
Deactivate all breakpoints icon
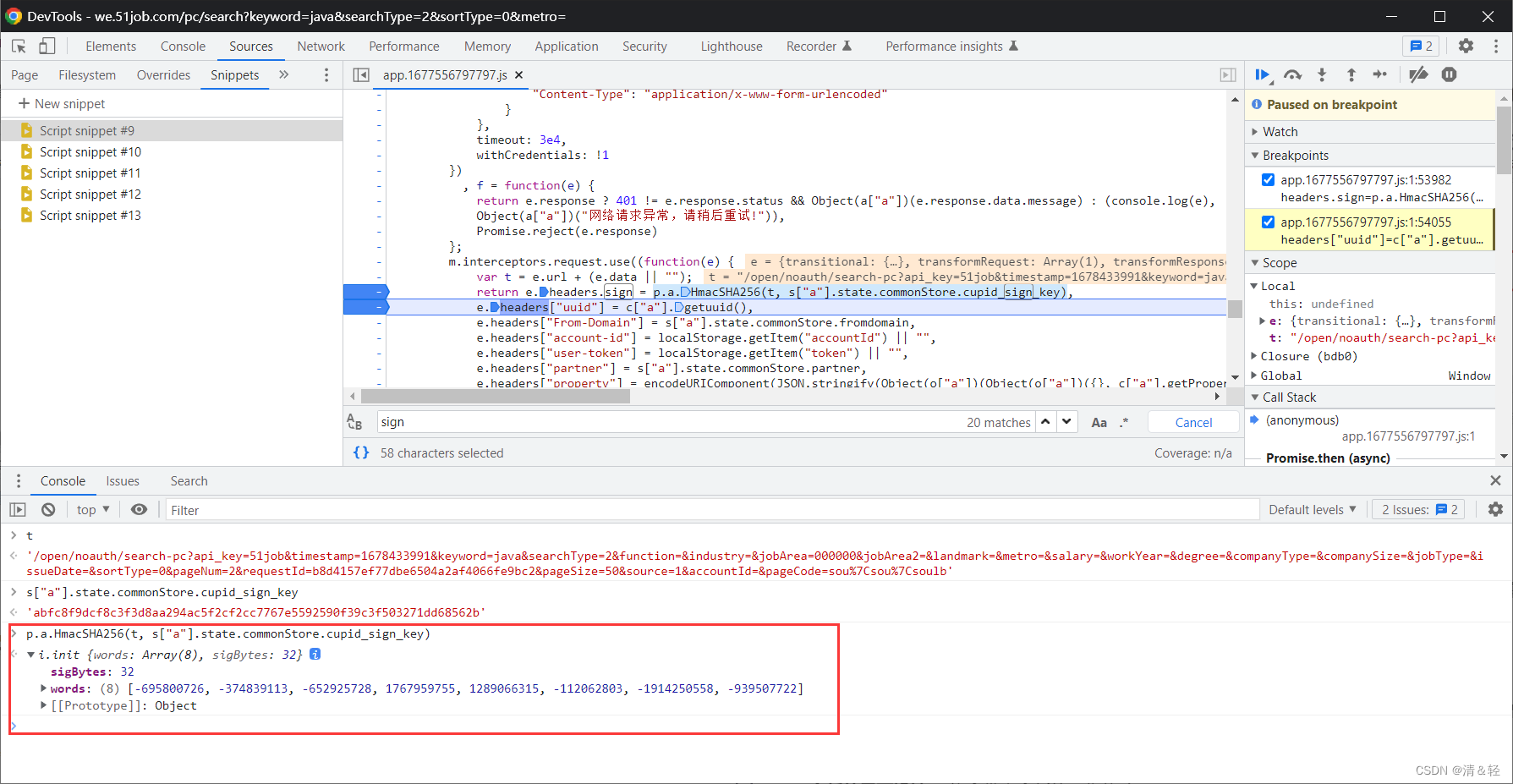1418,75
